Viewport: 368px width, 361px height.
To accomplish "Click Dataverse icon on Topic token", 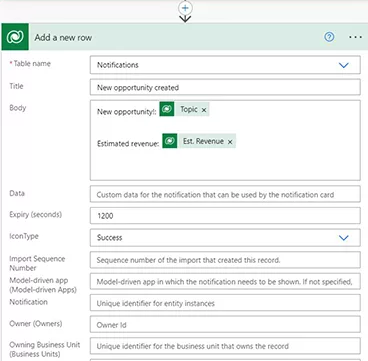I will (x=167, y=109).
